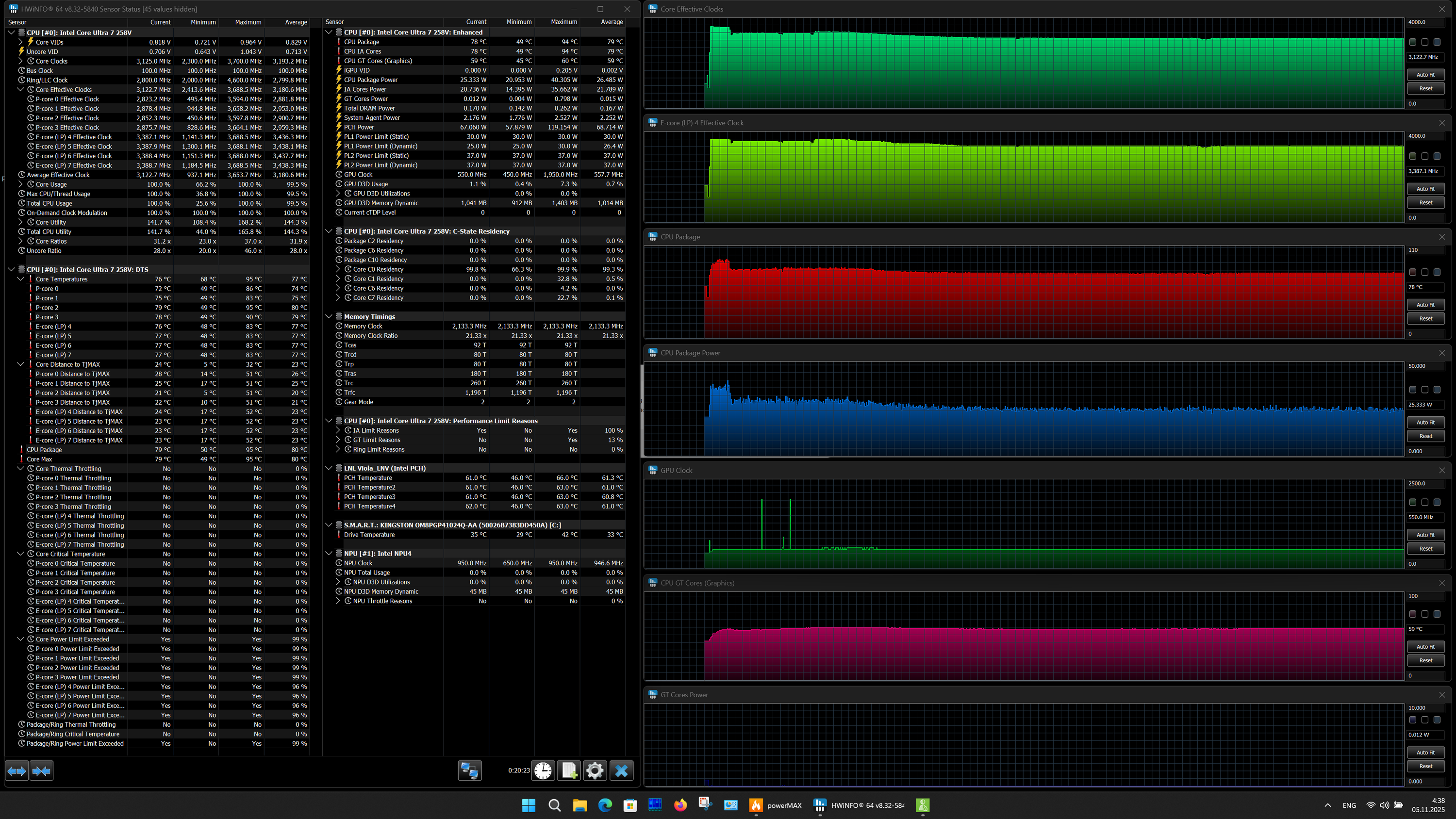Viewport: 1456px width, 819px height.
Task: Click the clock reset timer icon
Action: [x=543, y=771]
